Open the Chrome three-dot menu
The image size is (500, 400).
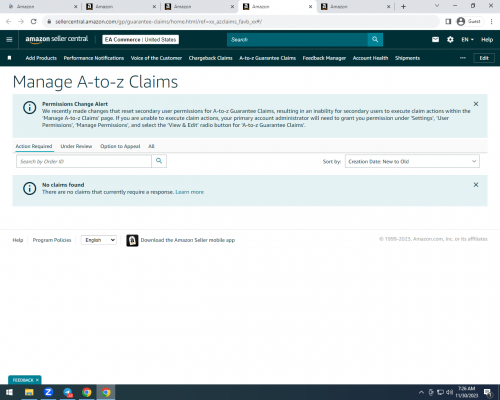491,22
